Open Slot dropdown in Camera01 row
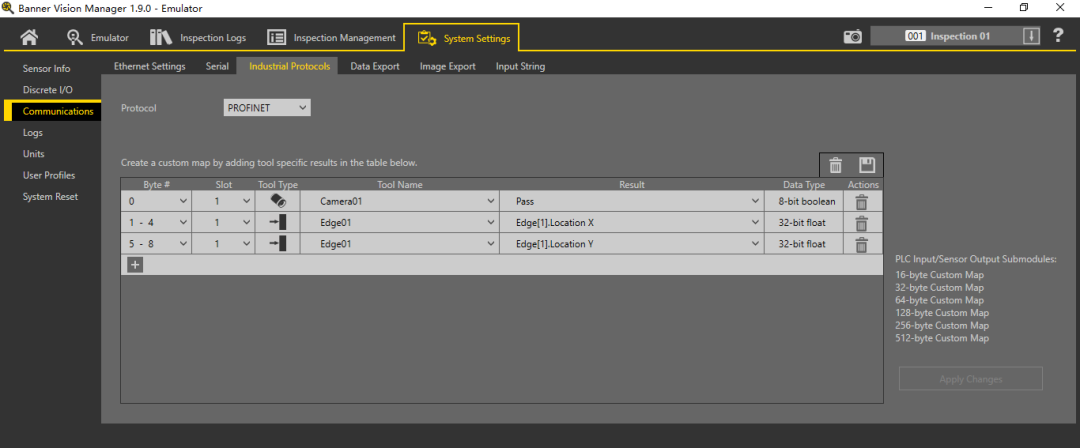 pos(223,202)
